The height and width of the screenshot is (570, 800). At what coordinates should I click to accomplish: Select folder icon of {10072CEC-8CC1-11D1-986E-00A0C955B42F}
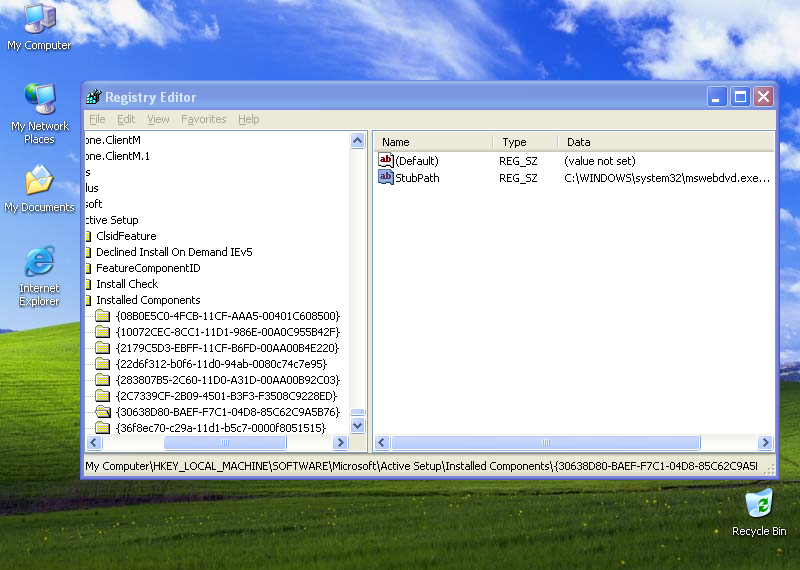[x=103, y=332]
